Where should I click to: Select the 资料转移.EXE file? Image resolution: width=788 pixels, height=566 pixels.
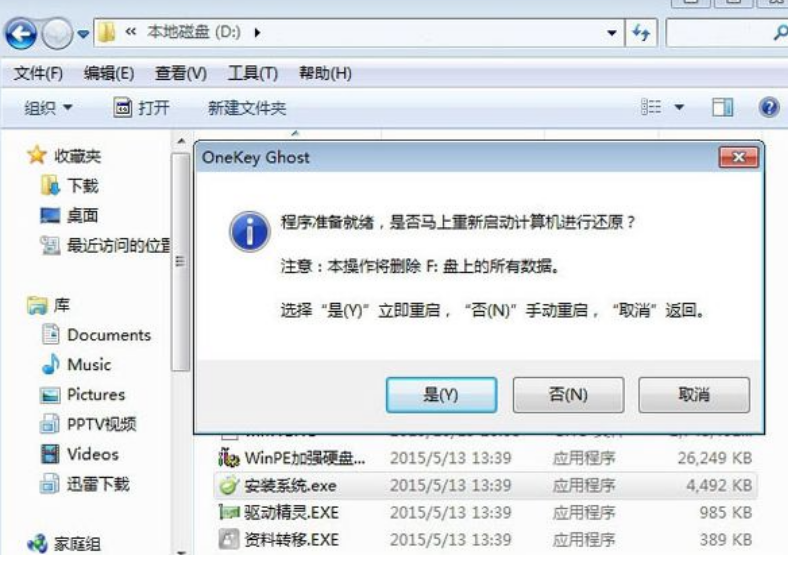click(279, 539)
